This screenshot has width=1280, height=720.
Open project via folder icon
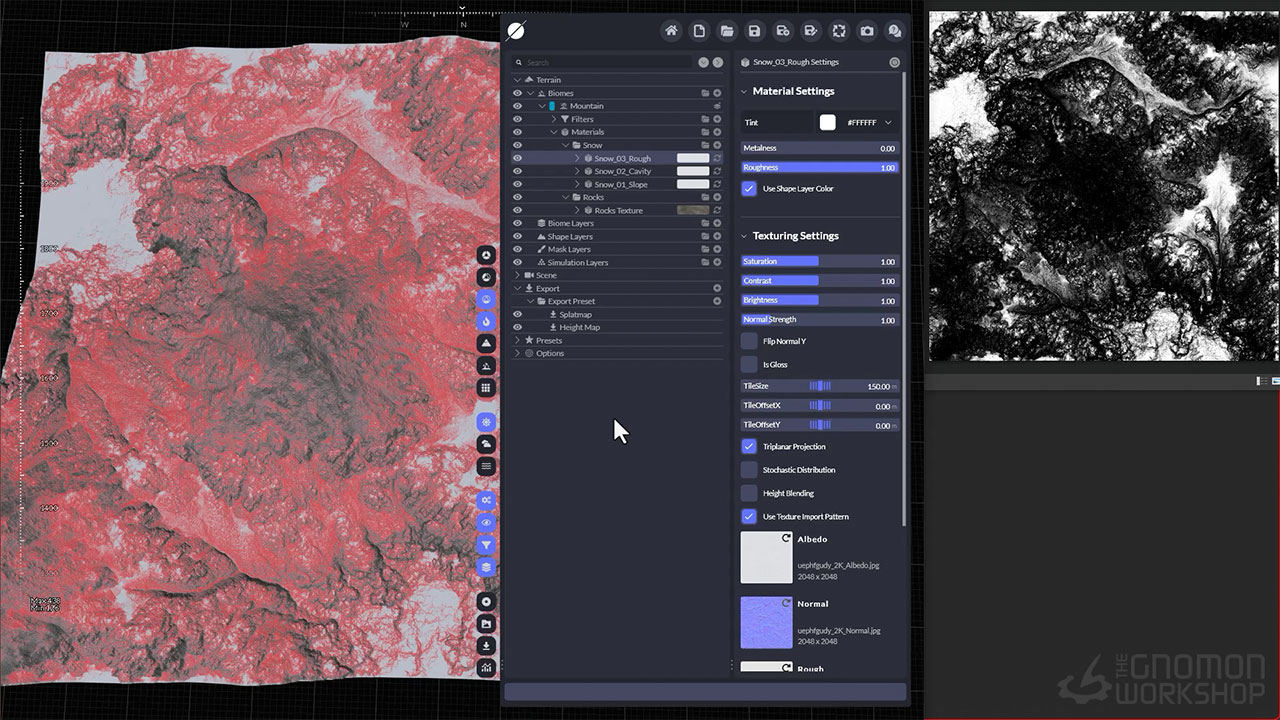[727, 31]
